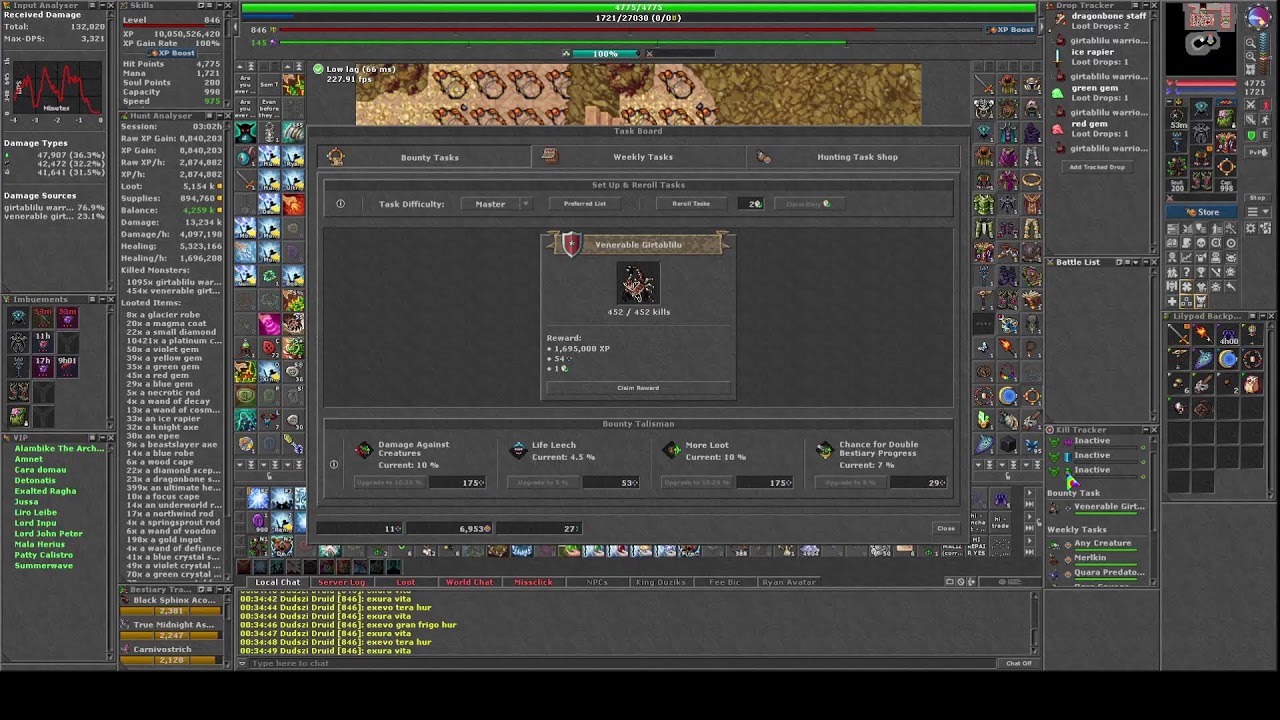Switch to Local Chat channel tab
Image resolution: width=1280 pixels, height=720 pixels.
[277, 582]
